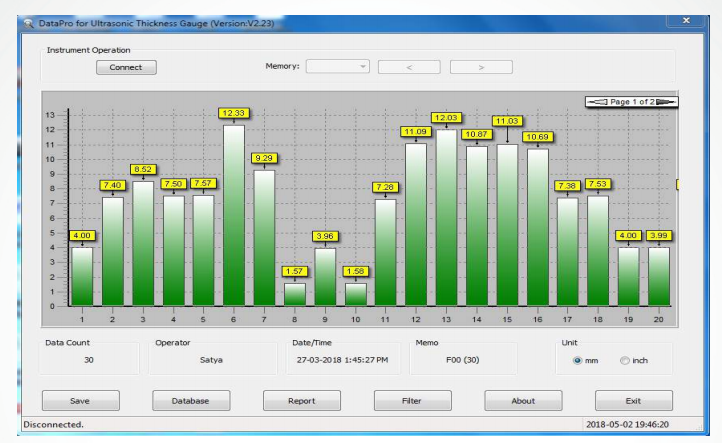Image resolution: width=722 pixels, height=443 pixels.
Task: Click the shortest bar labeled 1.57
Action: pos(294,294)
